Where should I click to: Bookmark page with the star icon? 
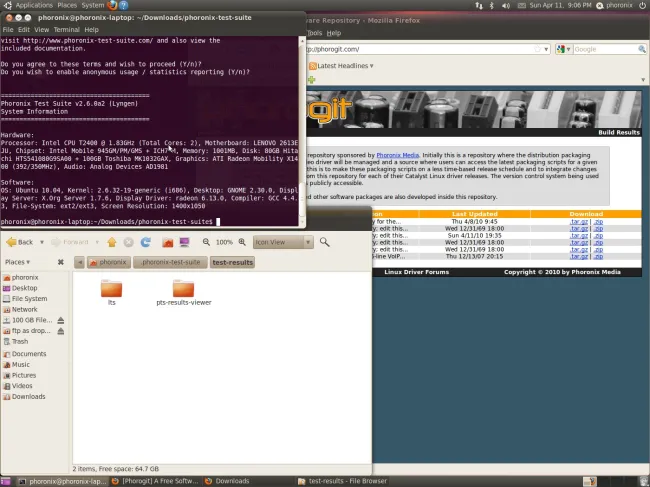tap(537, 49)
